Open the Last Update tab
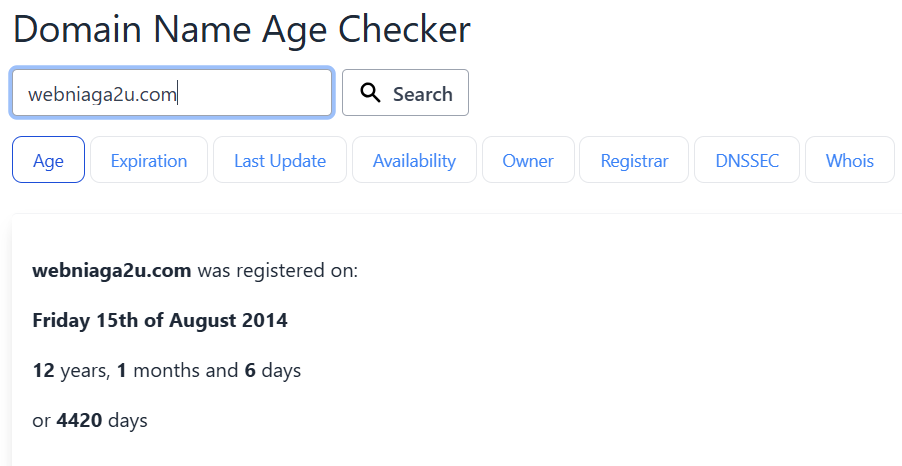The image size is (902, 466). click(280, 160)
